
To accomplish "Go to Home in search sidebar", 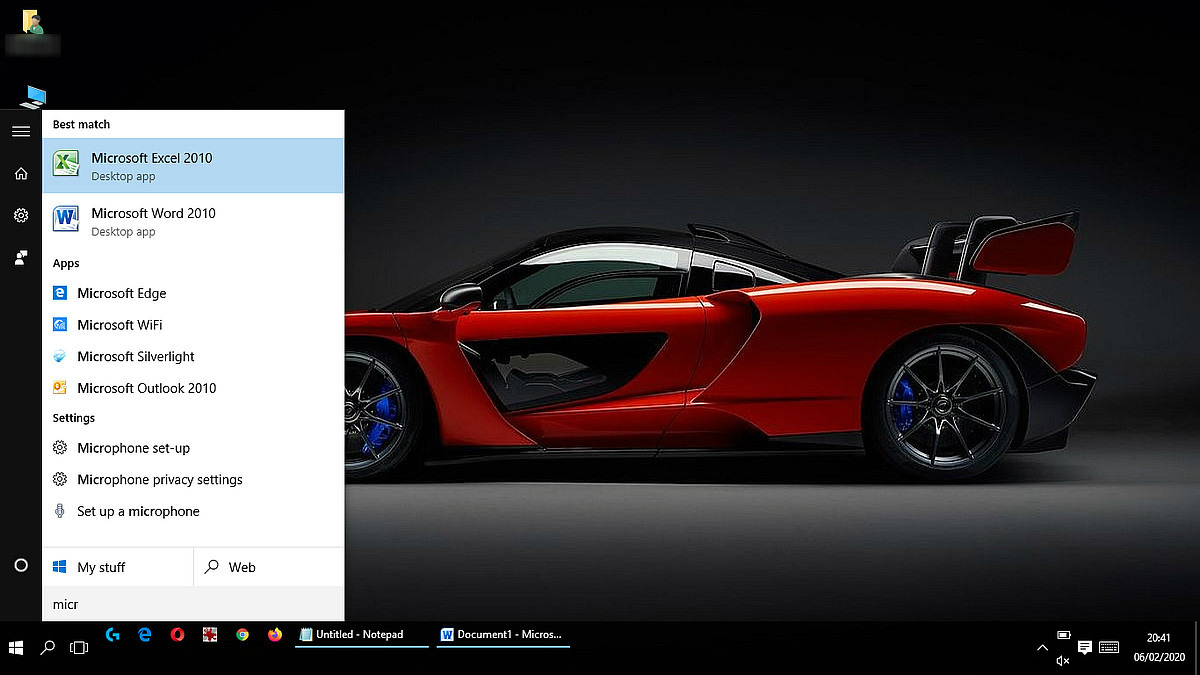I will pyautogui.click(x=21, y=174).
